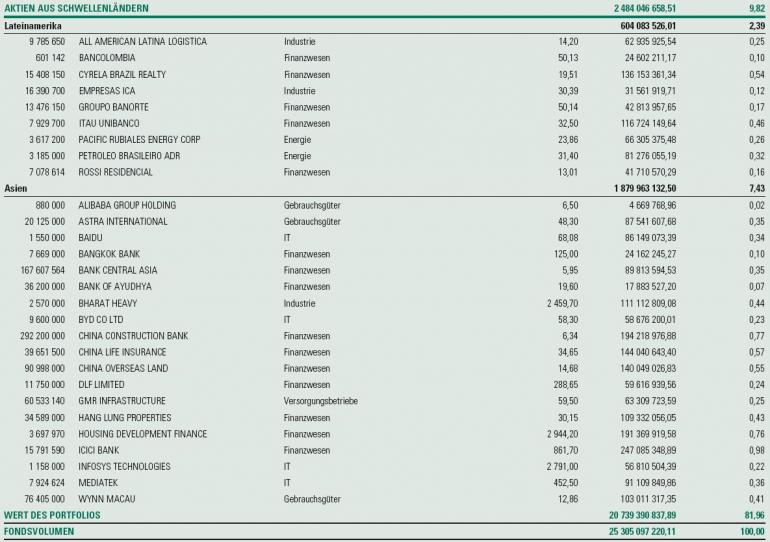
Task: Click BHARAT HEAVY name
Action: coord(108,303)
